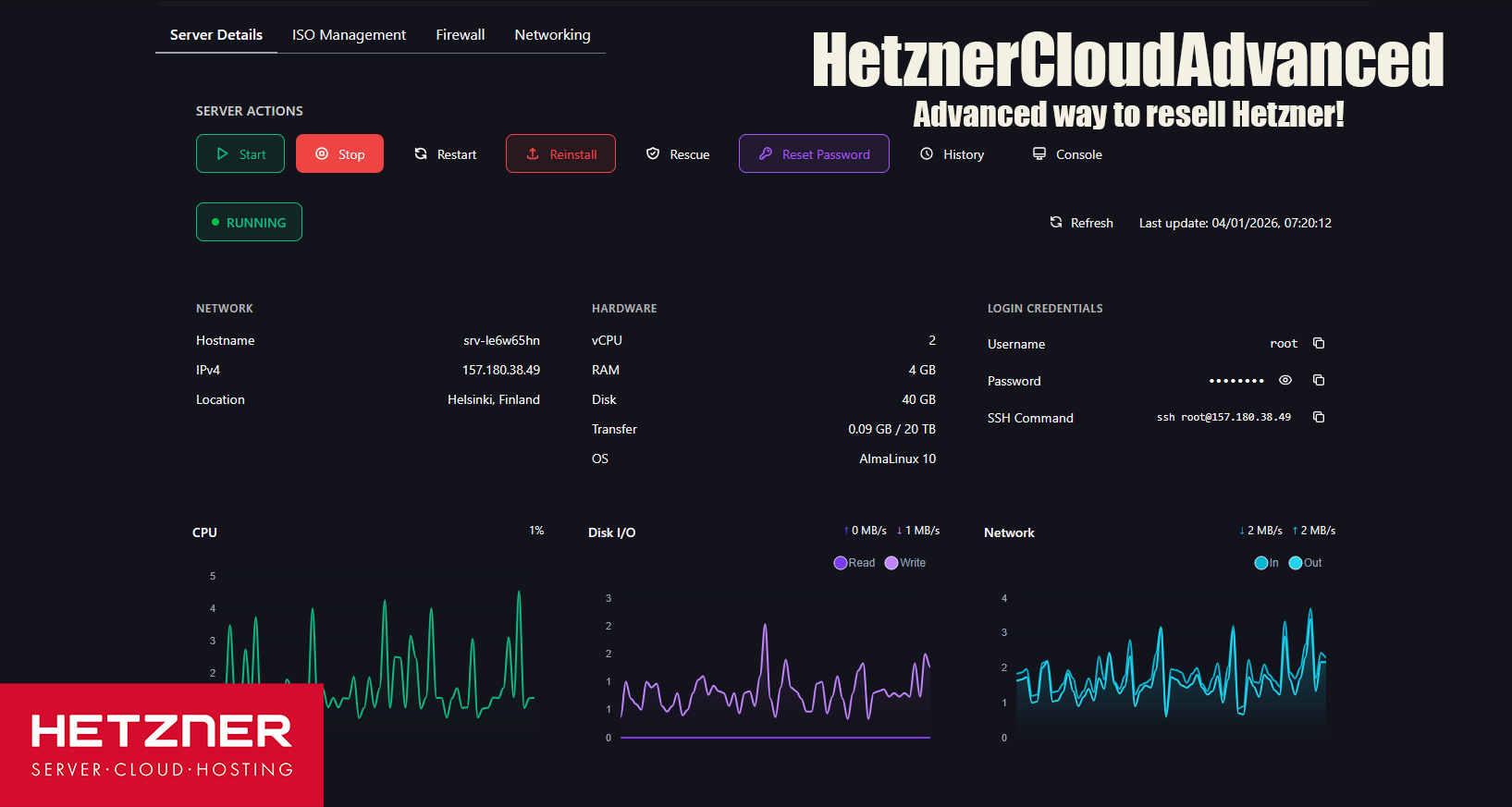Boot into Rescue mode
The width and height of the screenshot is (1512, 807).
click(678, 153)
